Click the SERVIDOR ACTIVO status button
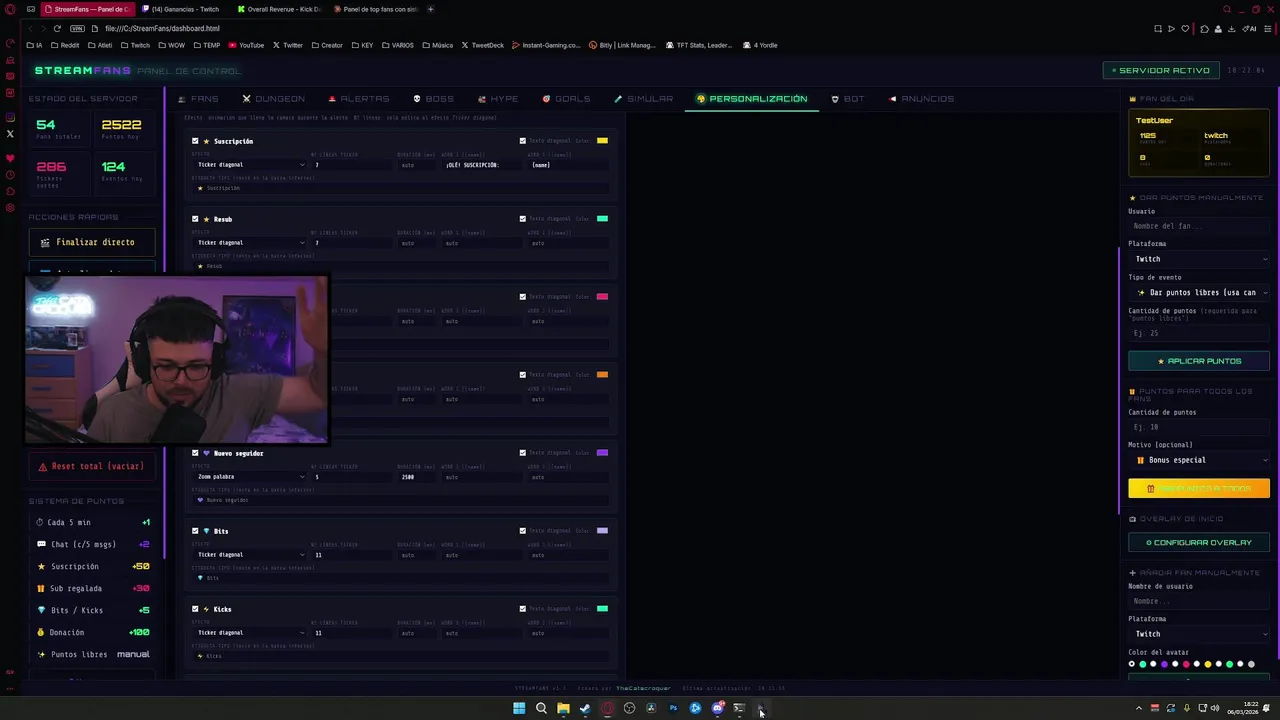The image size is (1280, 720). [x=1159, y=70]
